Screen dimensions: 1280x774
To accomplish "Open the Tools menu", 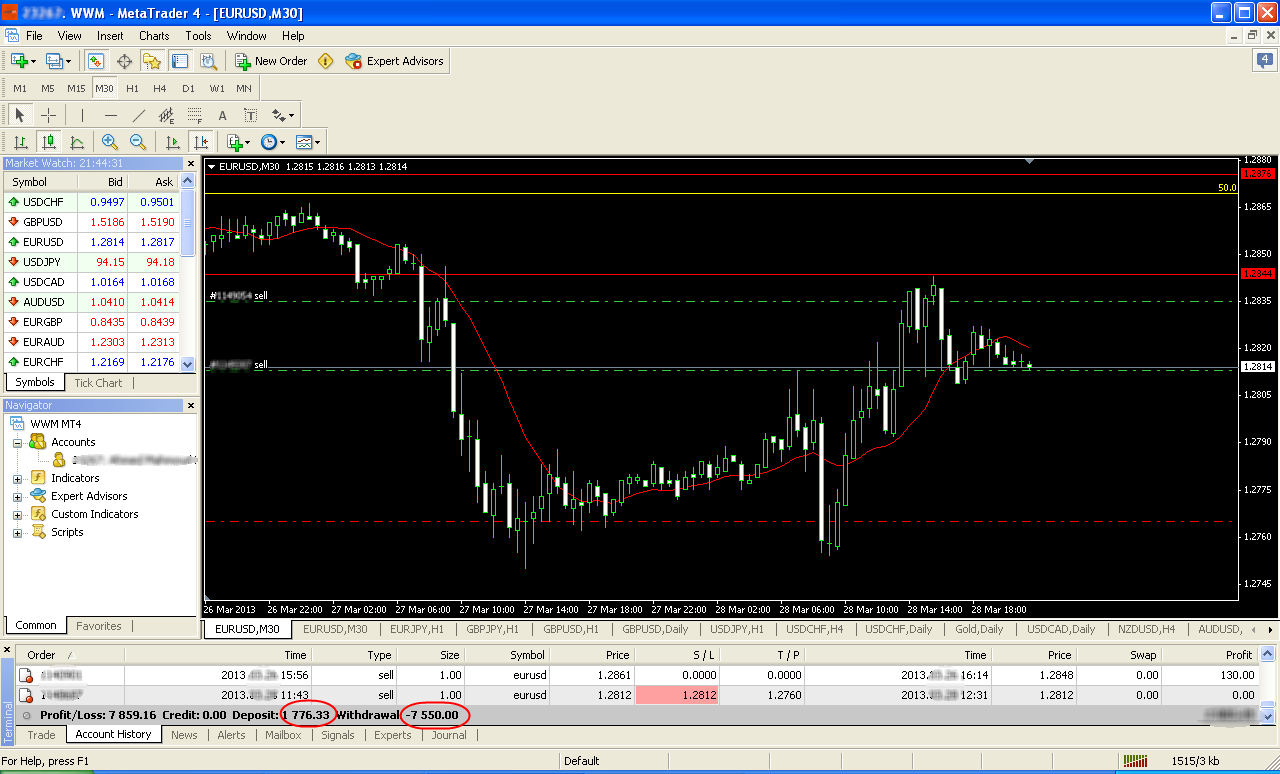I will tap(198, 36).
